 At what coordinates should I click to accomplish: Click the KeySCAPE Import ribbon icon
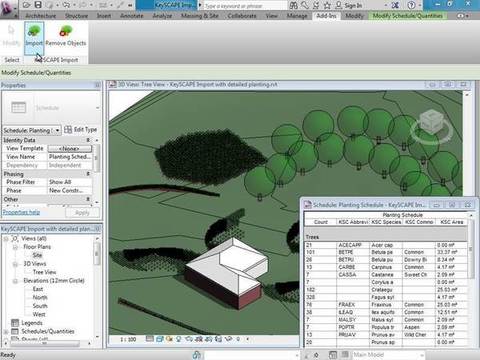[x=34, y=37]
